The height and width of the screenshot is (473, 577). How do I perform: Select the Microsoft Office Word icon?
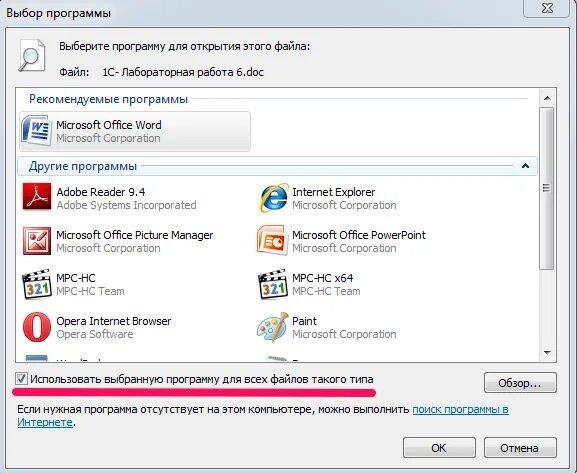pyautogui.click(x=36, y=131)
